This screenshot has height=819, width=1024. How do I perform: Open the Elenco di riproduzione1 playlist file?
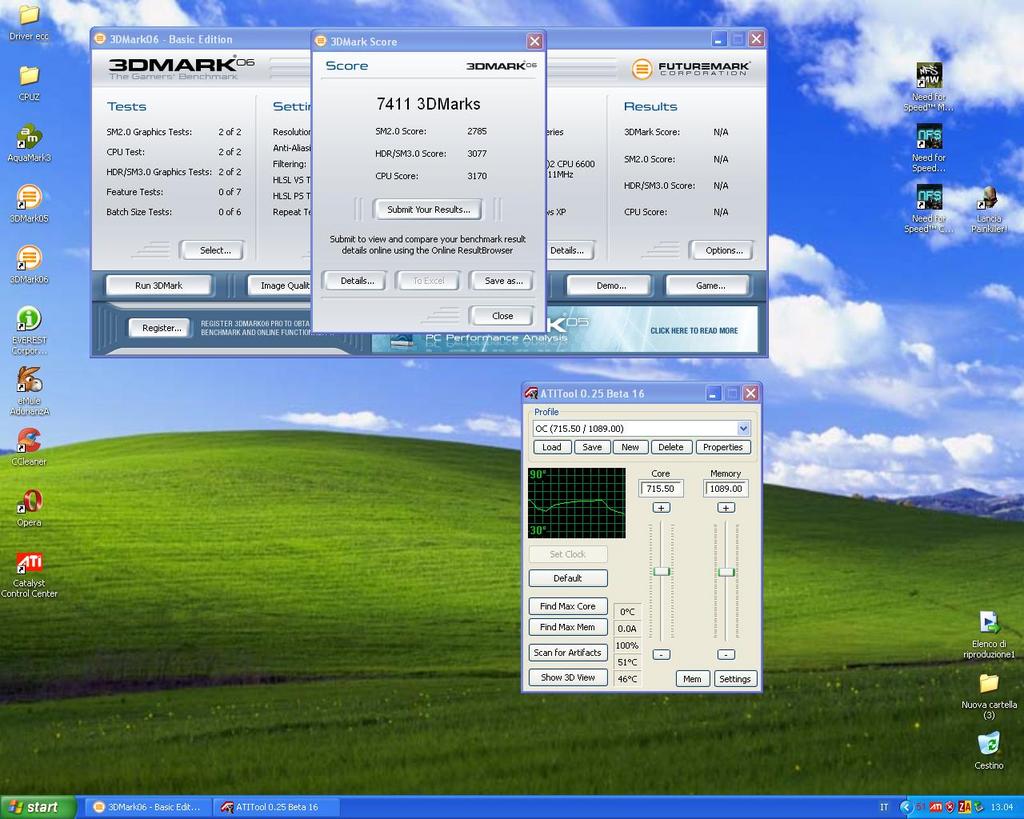tap(989, 635)
